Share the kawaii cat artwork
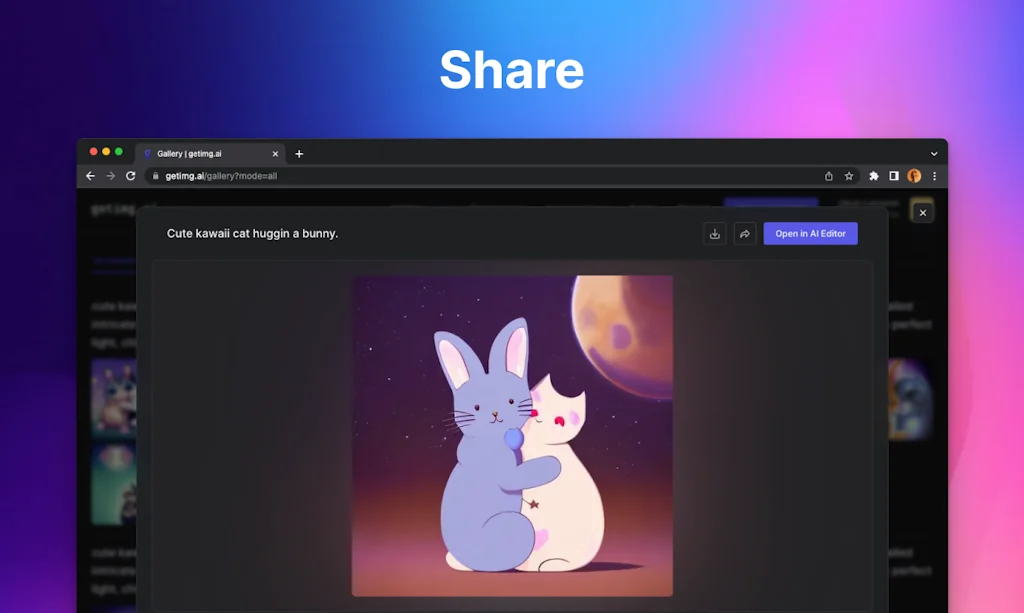The image size is (1024, 613). (744, 233)
